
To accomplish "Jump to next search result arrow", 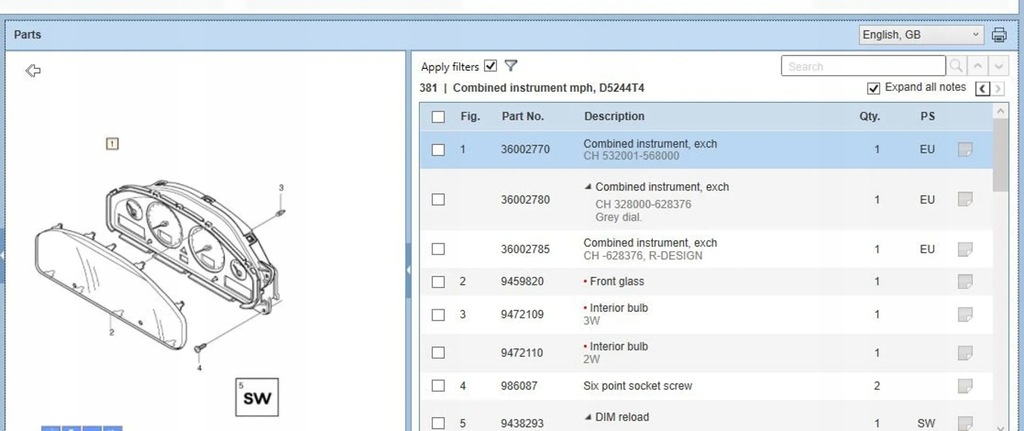I will tap(998, 66).
